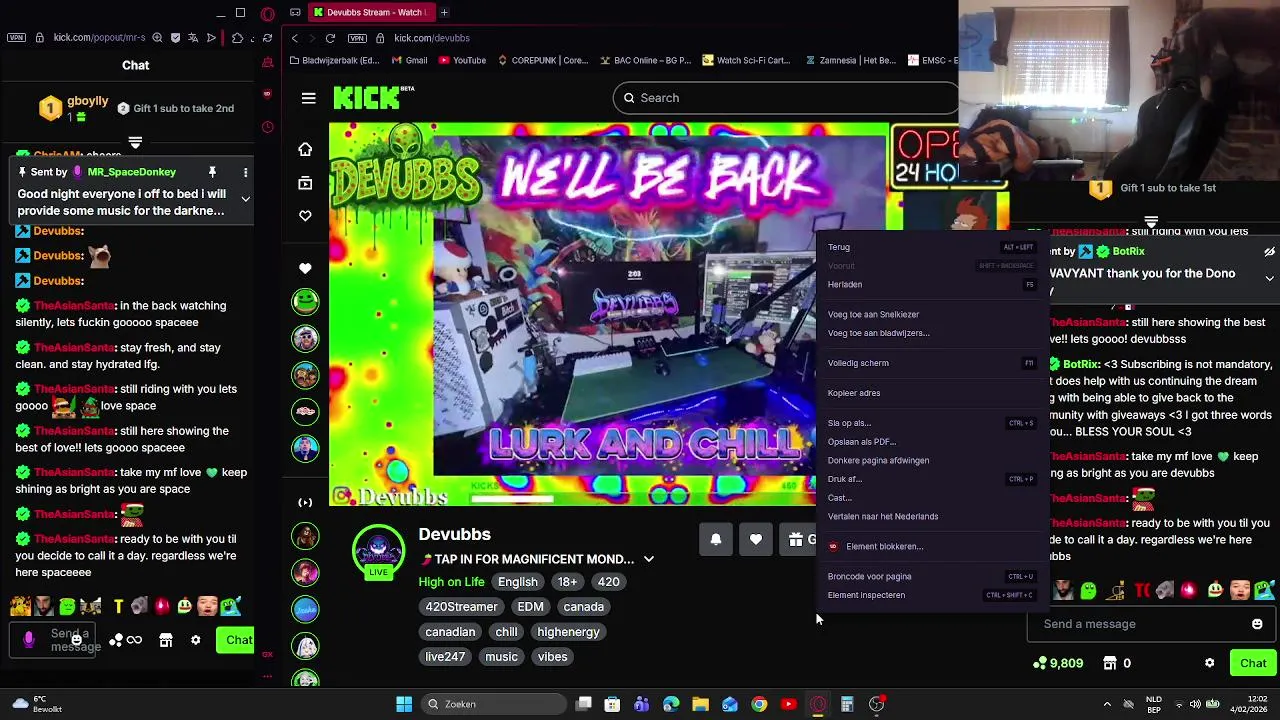
Task: Open Chrome from the taskbar
Action: [x=759, y=704]
